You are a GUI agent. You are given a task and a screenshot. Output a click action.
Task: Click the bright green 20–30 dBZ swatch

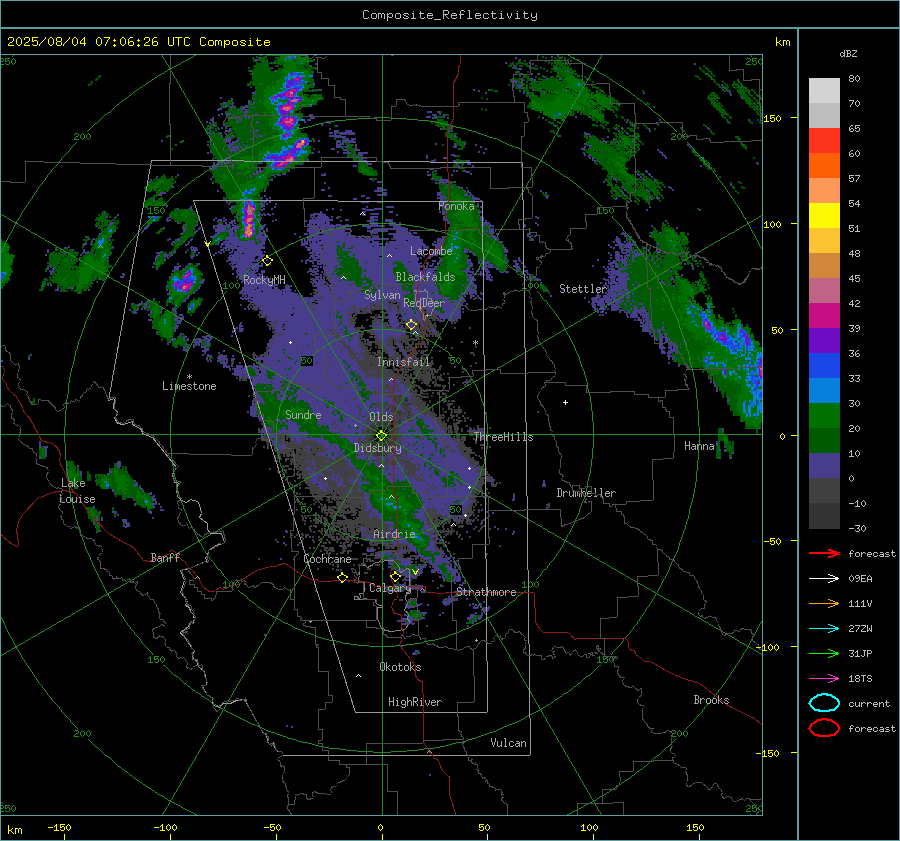824,415
